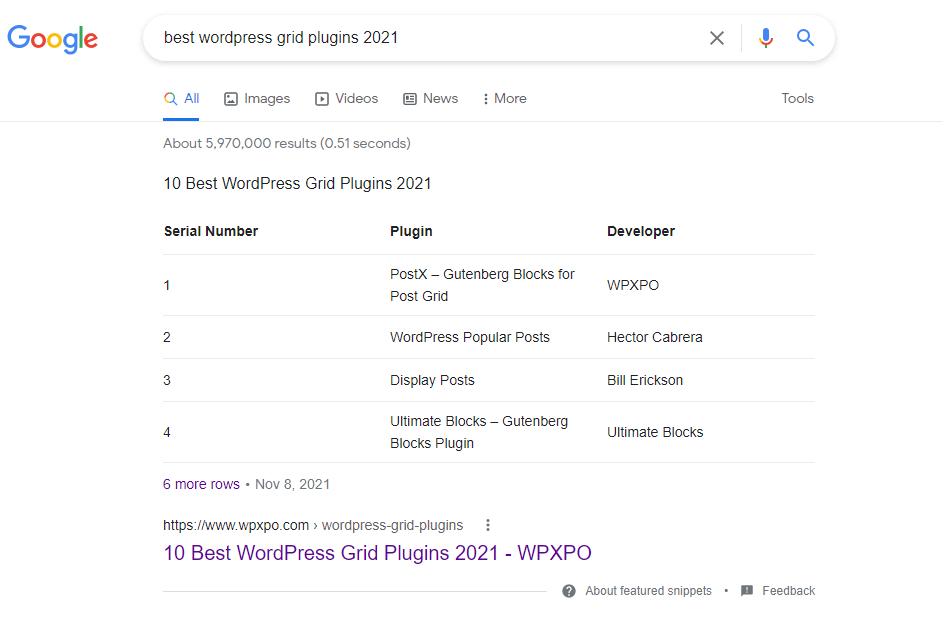The image size is (942, 636).
Task: Select the WordPress Popular Posts cell
Action: pyautogui.click(x=470, y=338)
